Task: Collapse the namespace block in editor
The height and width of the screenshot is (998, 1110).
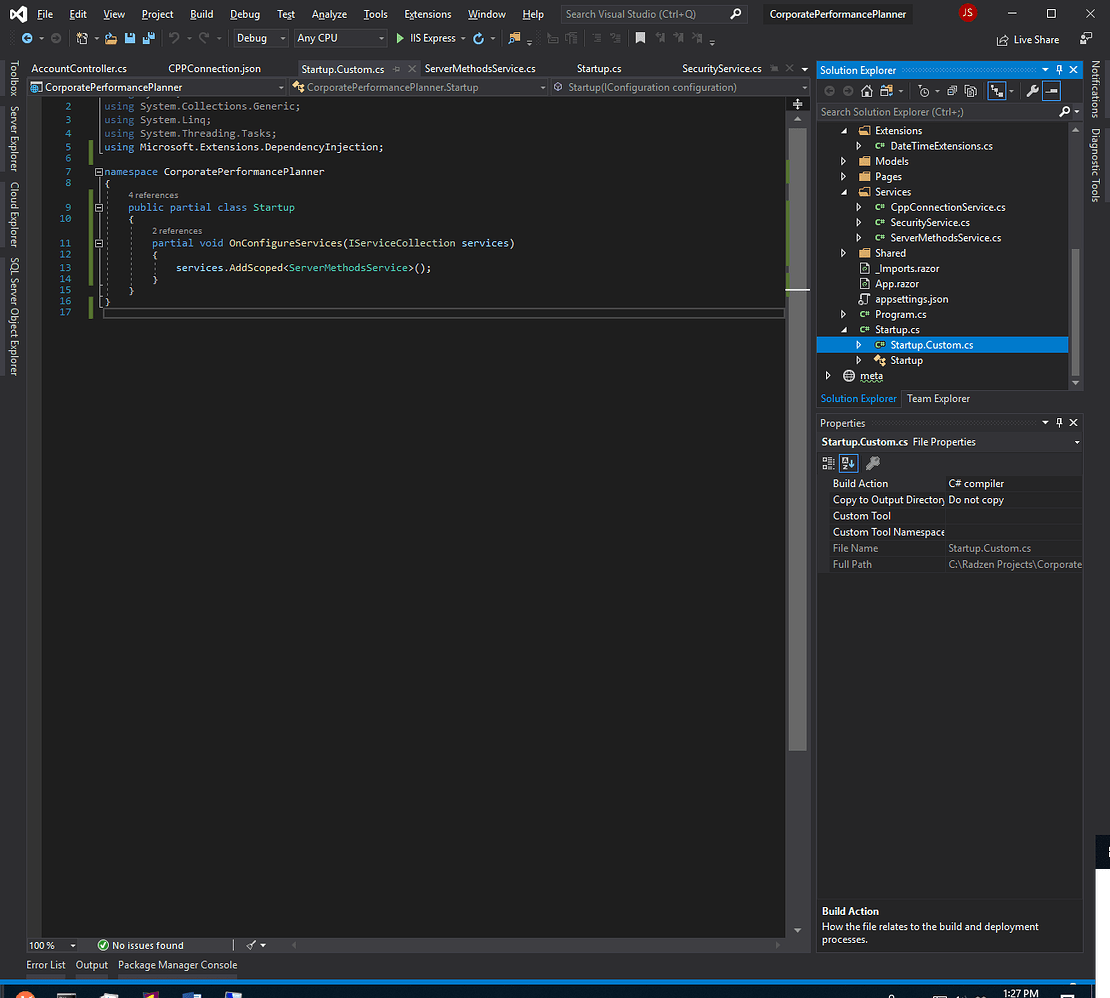Action: click(99, 172)
